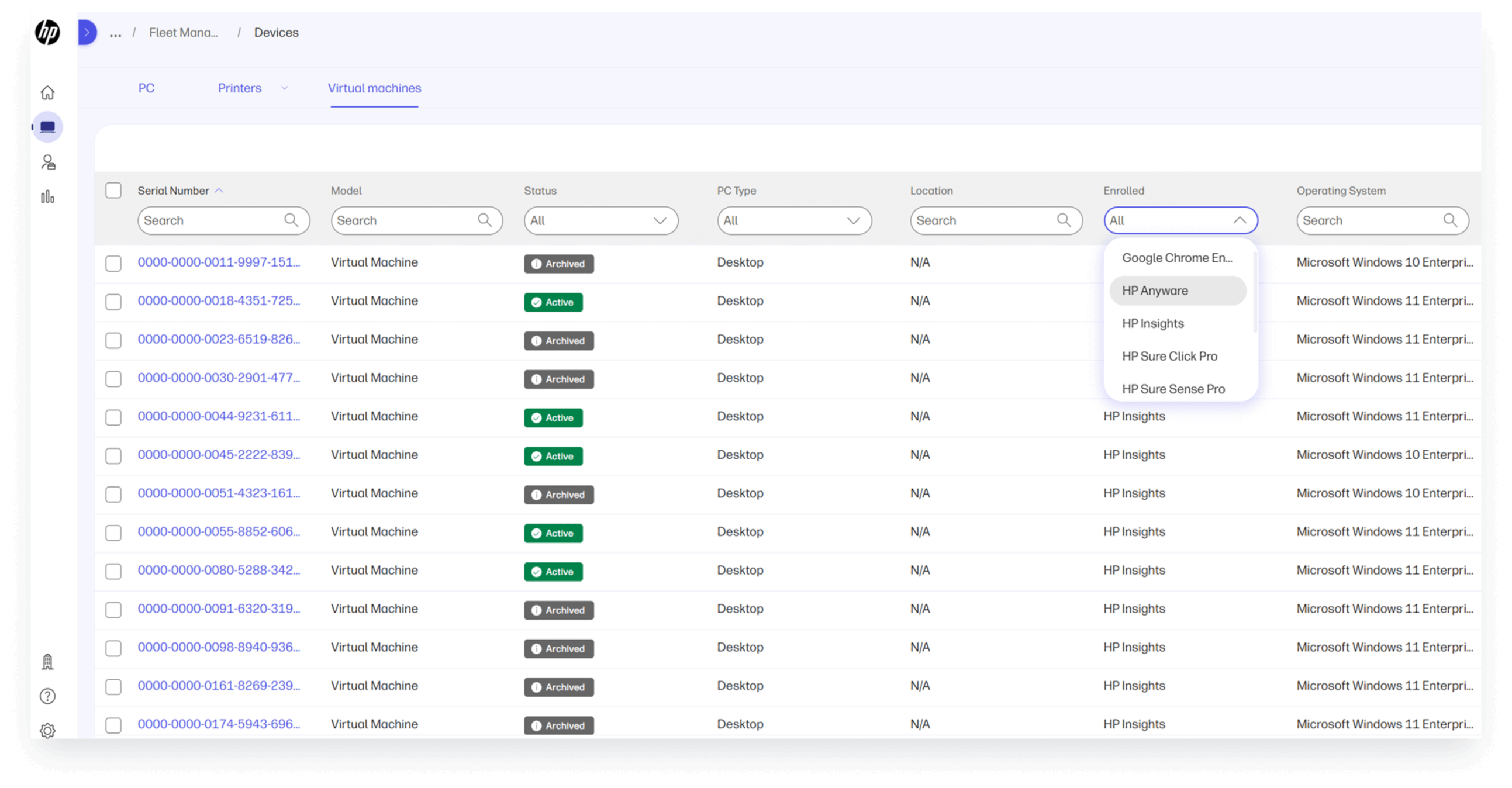Image resolution: width=1512 pixels, height=788 pixels.
Task: Check the row 0000-0000-0023-6519-826 checkbox
Action: coord(113,340)
